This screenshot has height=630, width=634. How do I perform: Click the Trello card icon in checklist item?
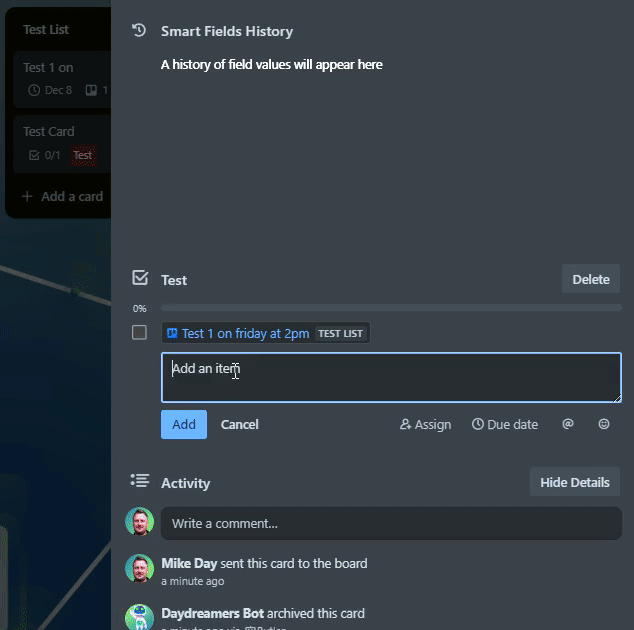[x=172, y=333]
